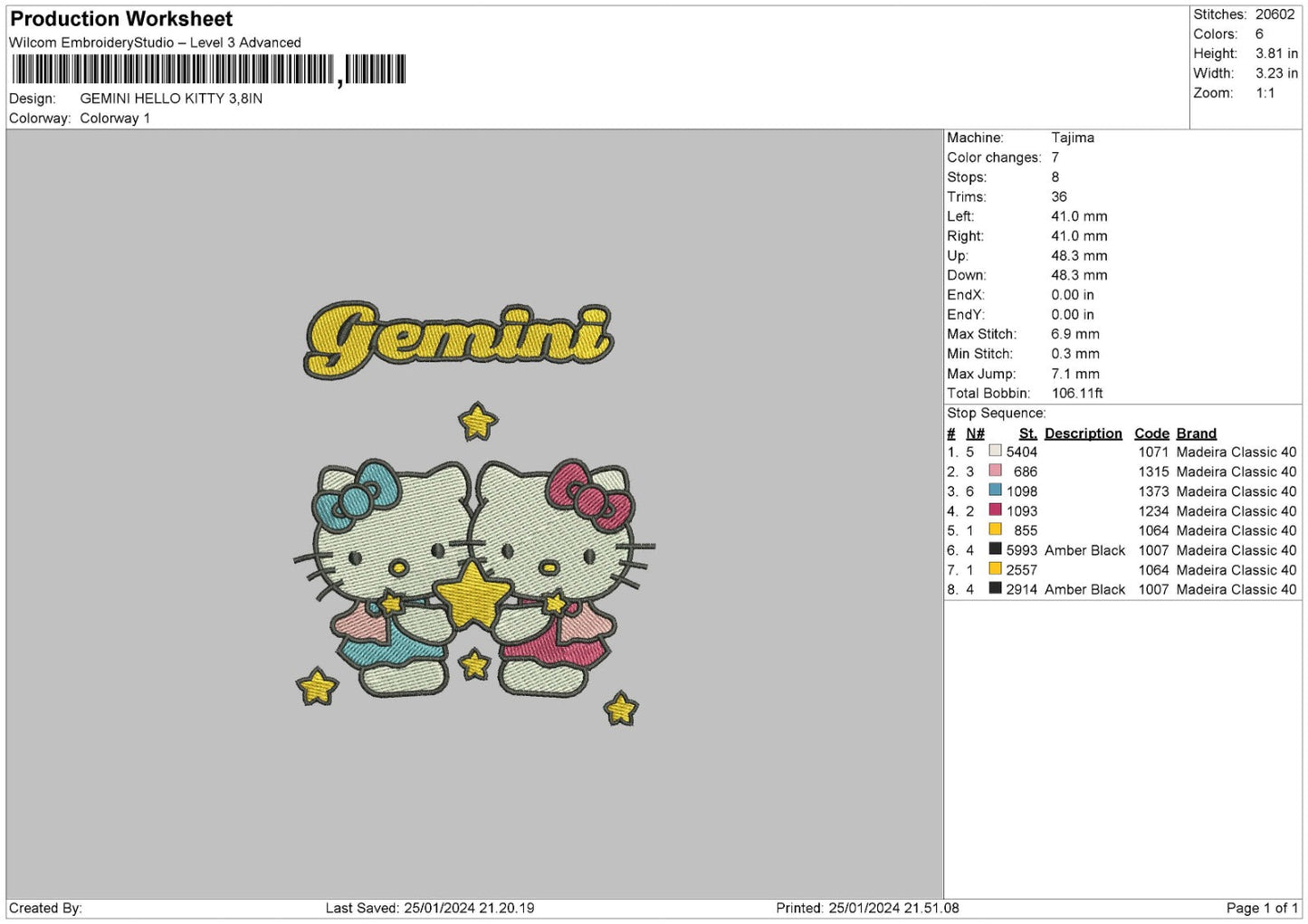Pick the black swatch beside 5993
The image size is (1308, 924).
point(995,548)
